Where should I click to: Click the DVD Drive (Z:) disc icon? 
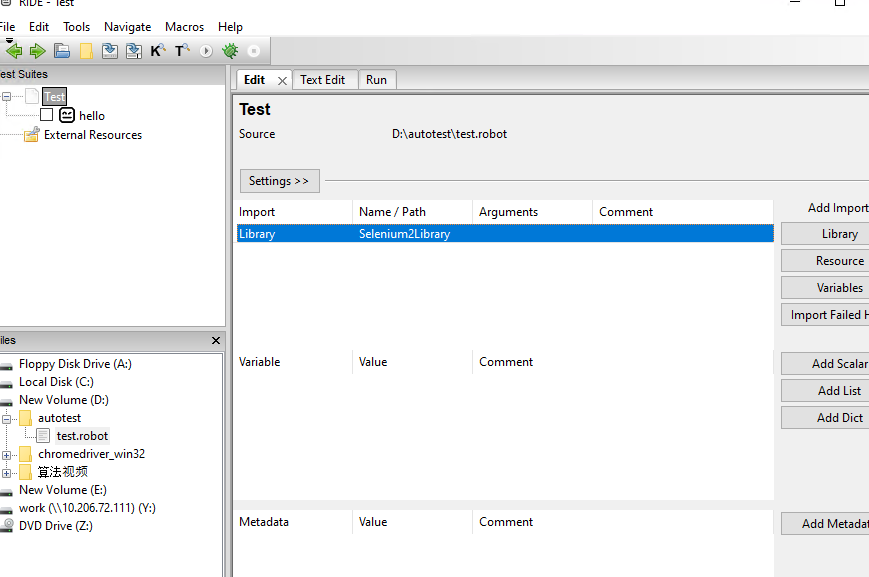coord(7,525)
